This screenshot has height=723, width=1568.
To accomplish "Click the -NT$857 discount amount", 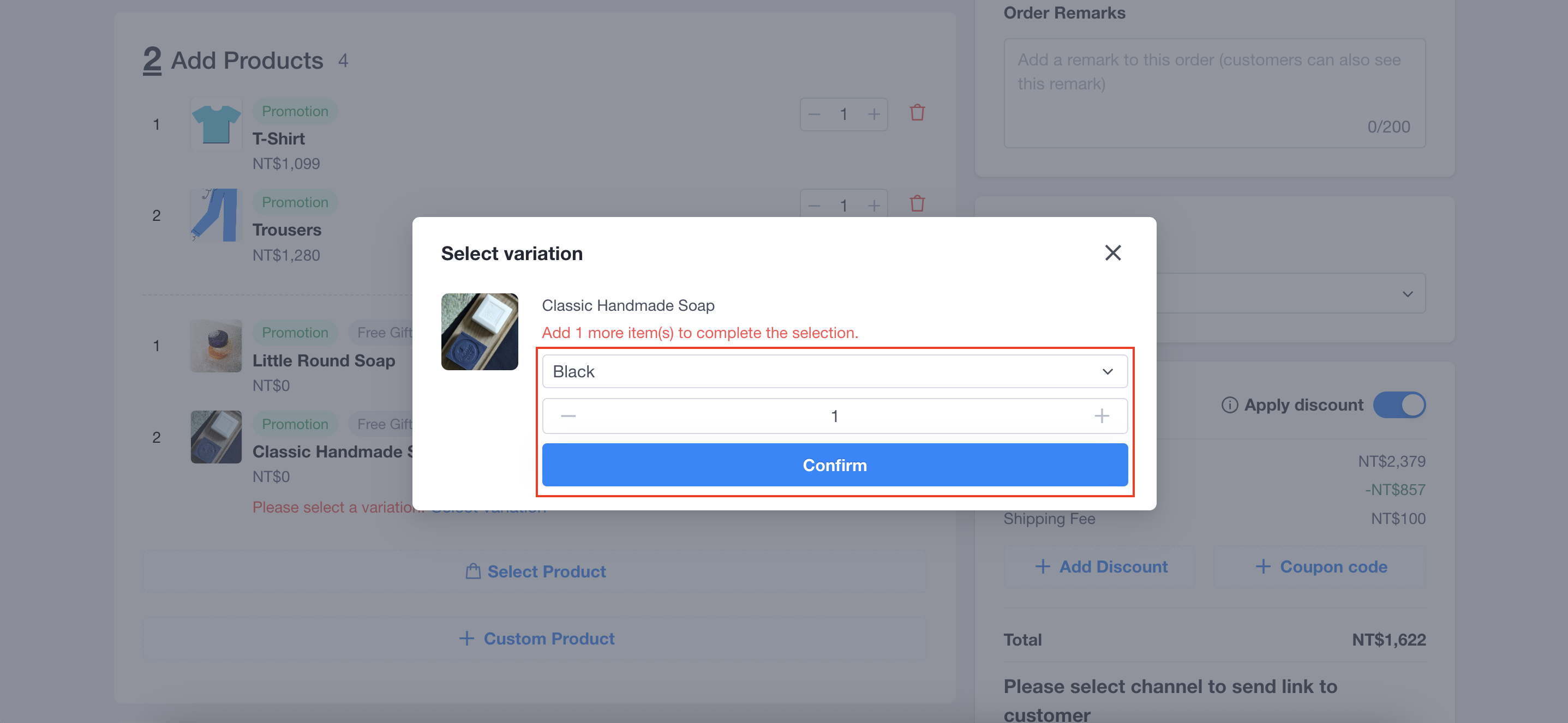I will coord(1395,490).
